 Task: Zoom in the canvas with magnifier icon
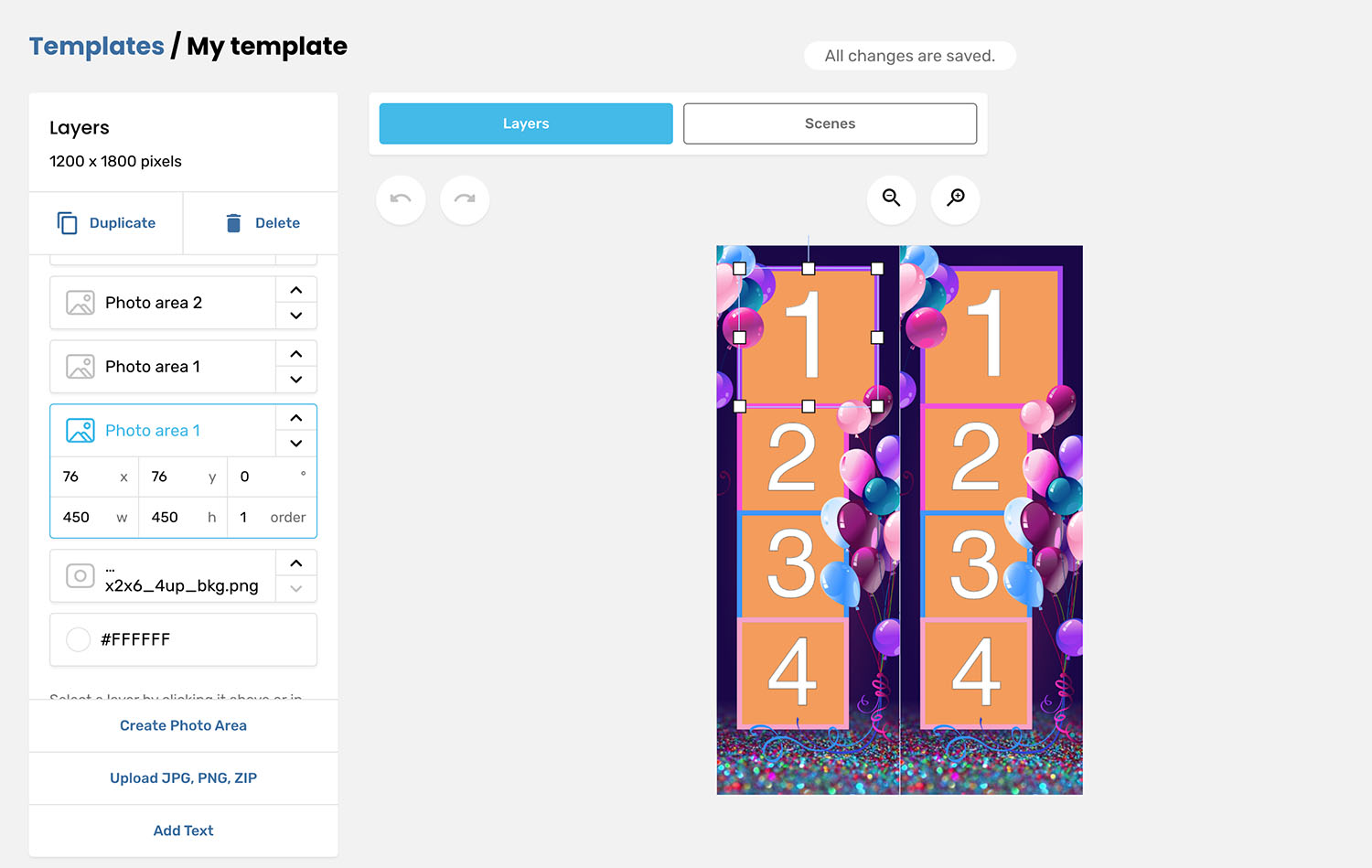click(955, 198)
